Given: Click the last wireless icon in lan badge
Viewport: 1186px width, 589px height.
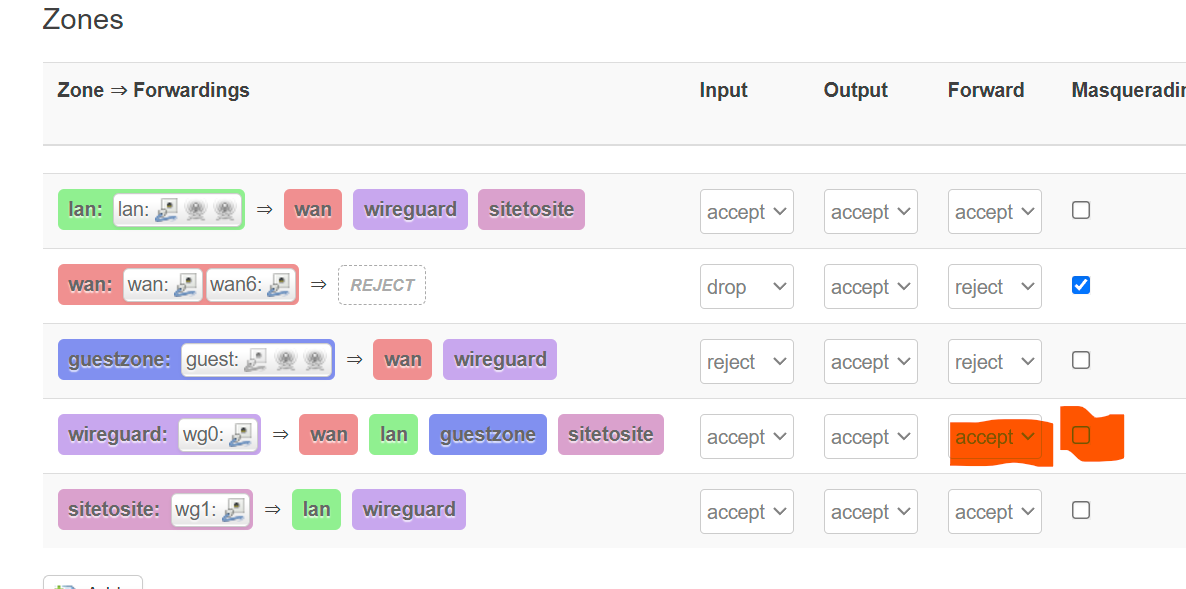Looking at the screenshot, I should 225,210.
